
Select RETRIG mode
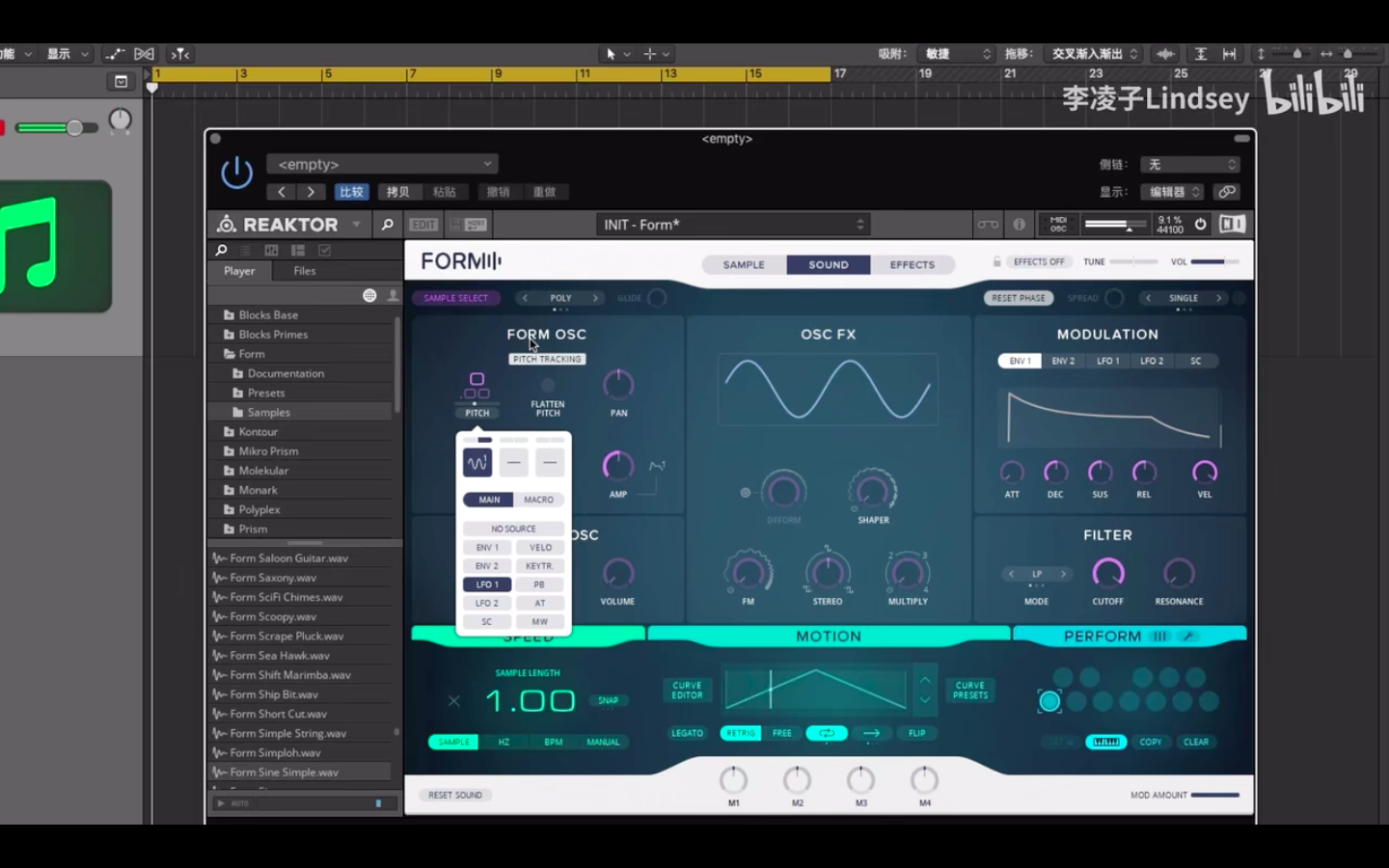(741, 733)
